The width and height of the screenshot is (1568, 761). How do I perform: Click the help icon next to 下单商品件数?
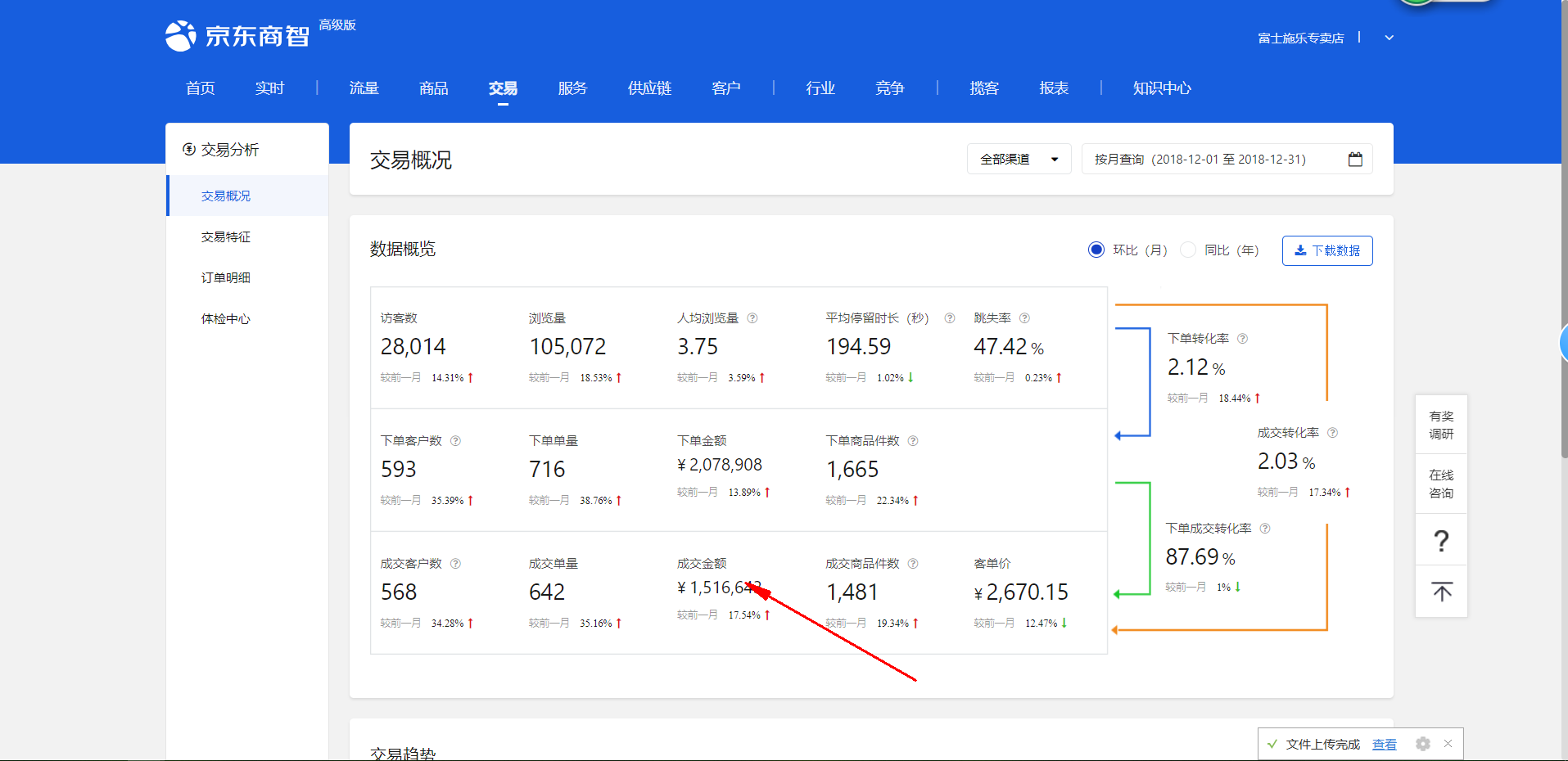[x=913, y=441]
